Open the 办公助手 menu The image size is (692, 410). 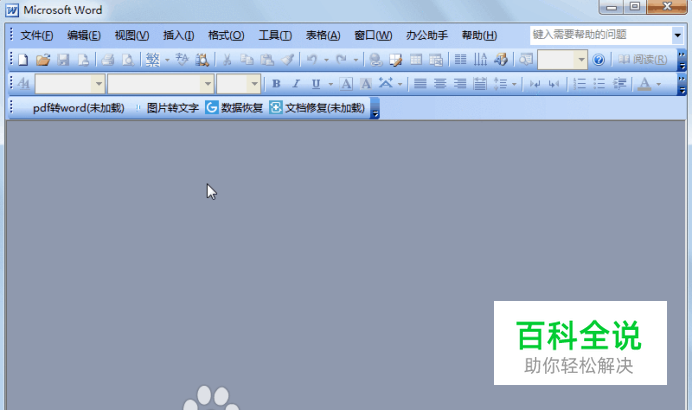427,35
